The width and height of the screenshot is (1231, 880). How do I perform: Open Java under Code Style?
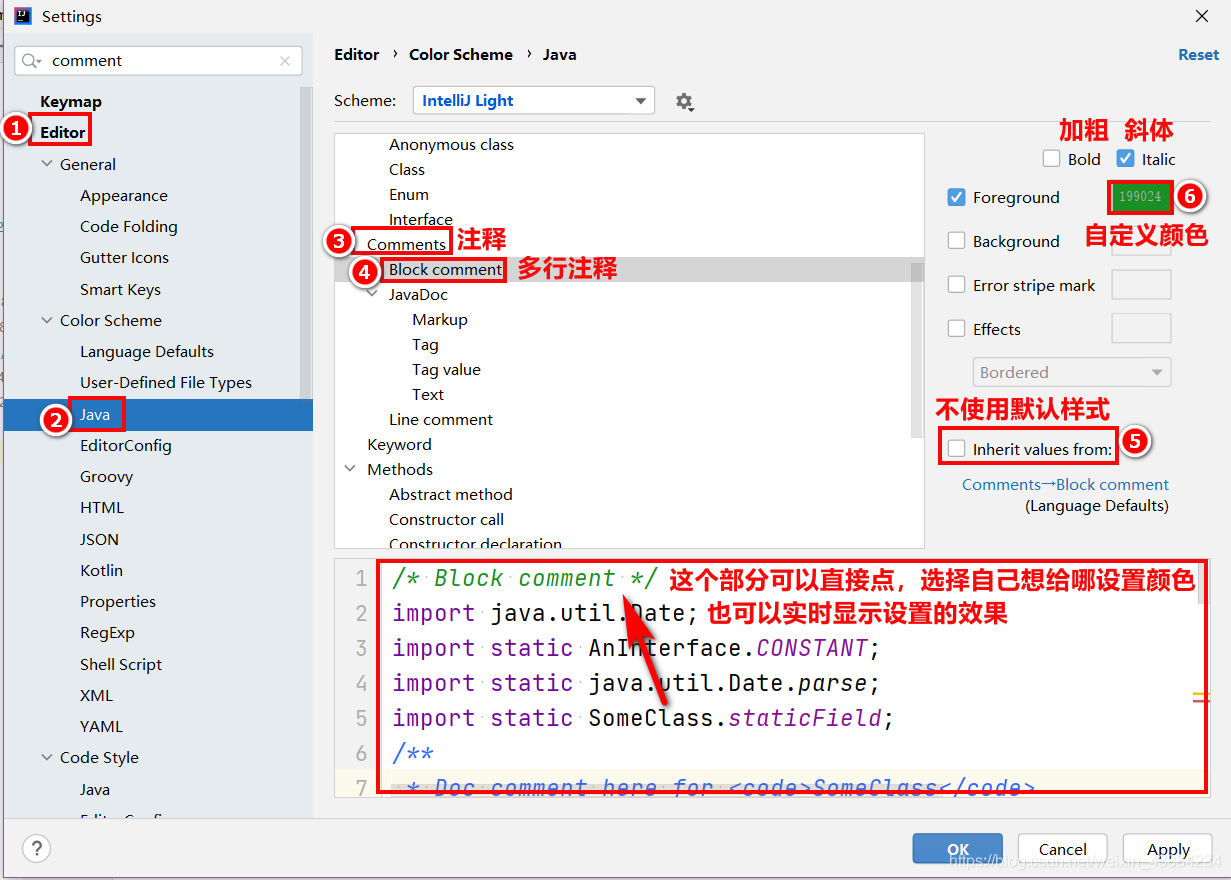tap(95, 789)
